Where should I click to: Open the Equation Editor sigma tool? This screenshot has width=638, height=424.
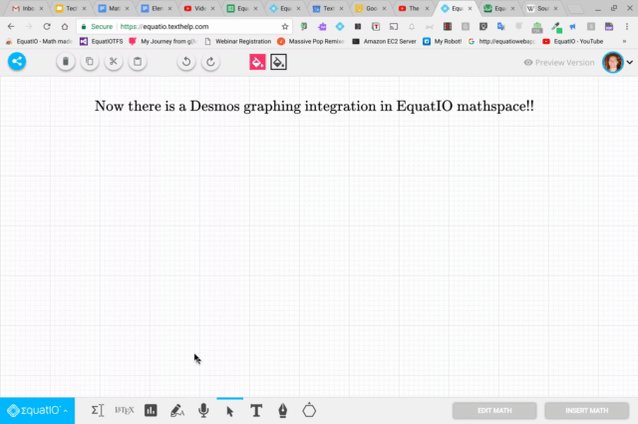(98, 411)
